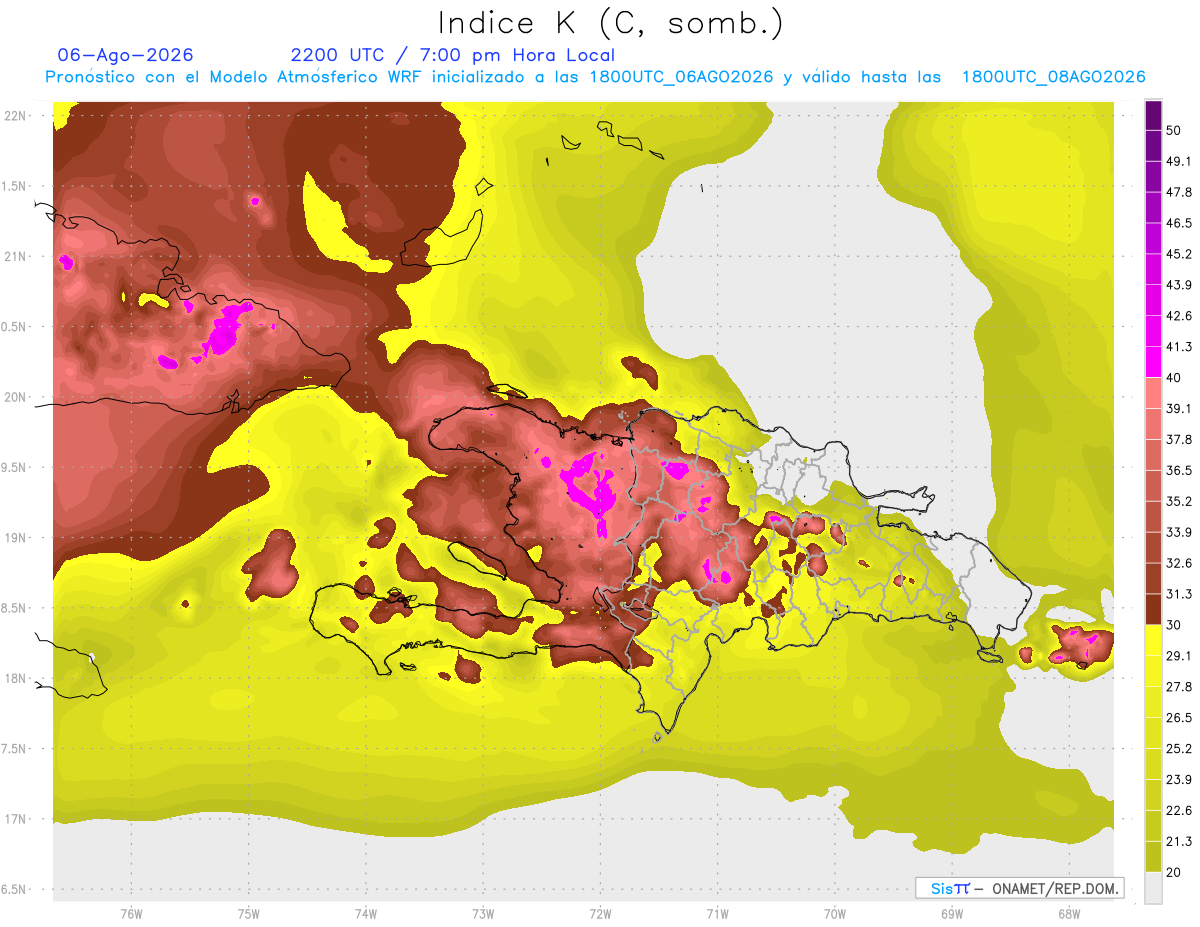Click the colorbar value "42.6"
This screenshot has height=927, width=1200.
coord(1179,316)
